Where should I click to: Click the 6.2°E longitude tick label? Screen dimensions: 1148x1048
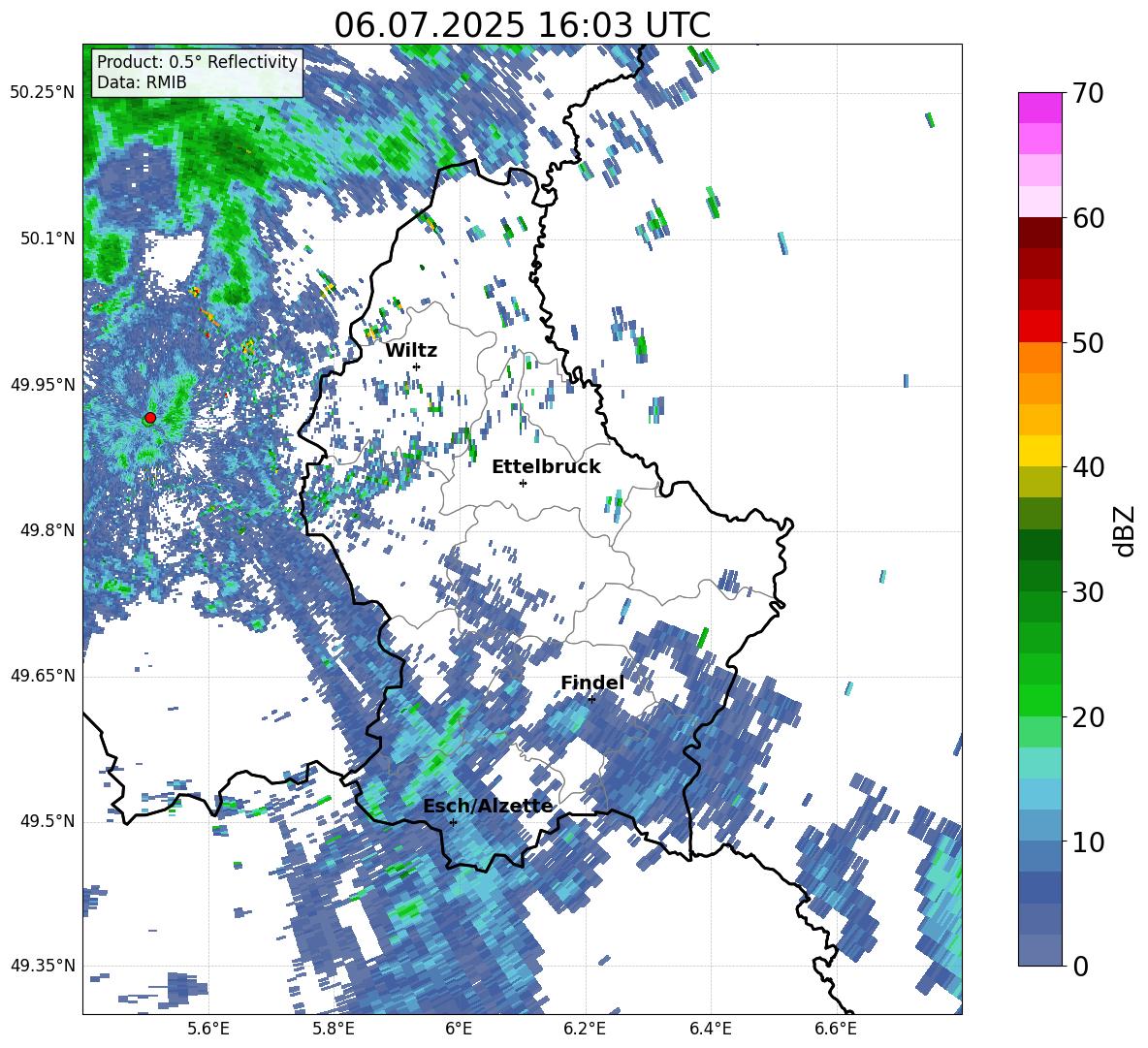coord(585,1029)
